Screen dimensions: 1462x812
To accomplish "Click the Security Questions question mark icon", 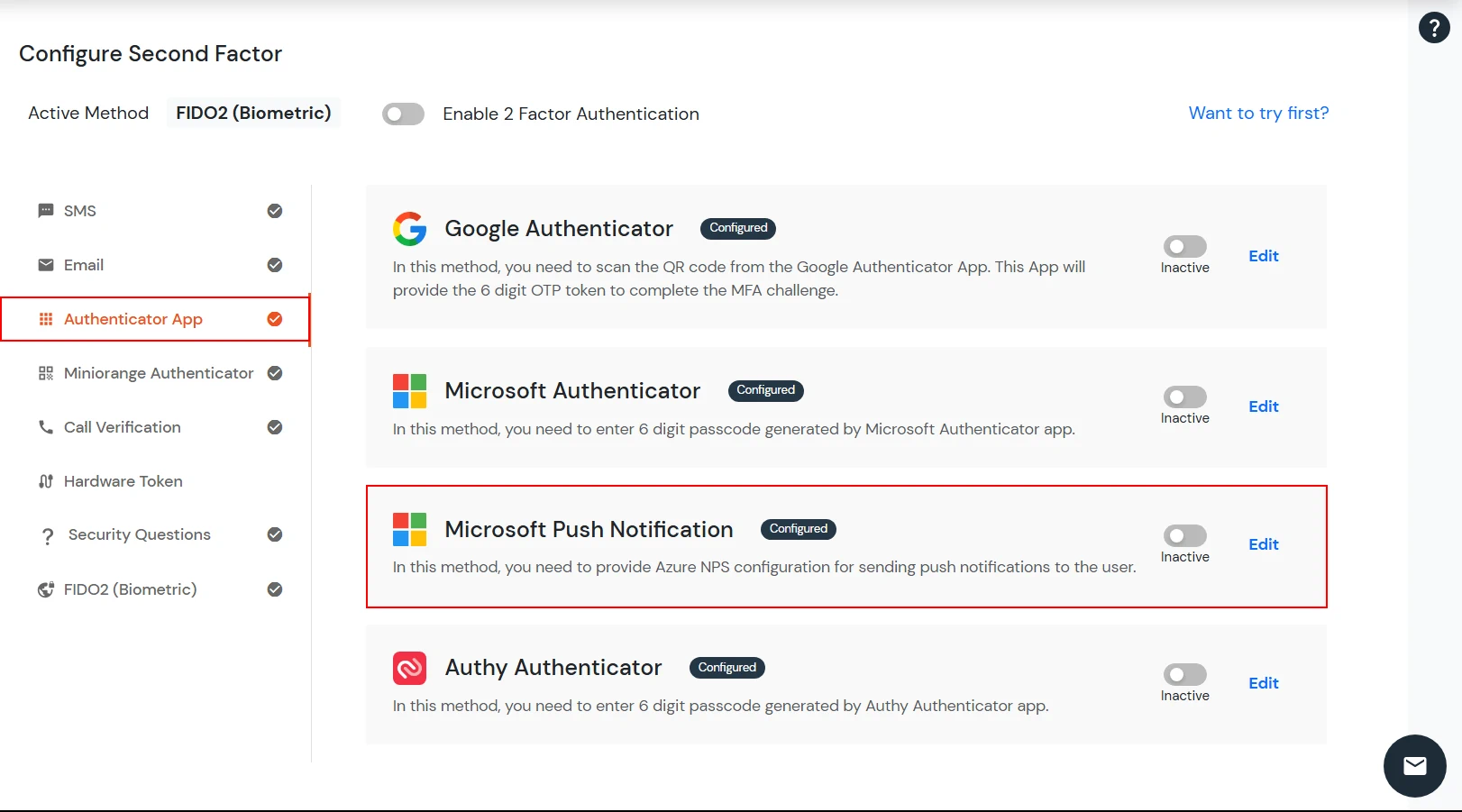I will tap(48, 534).
